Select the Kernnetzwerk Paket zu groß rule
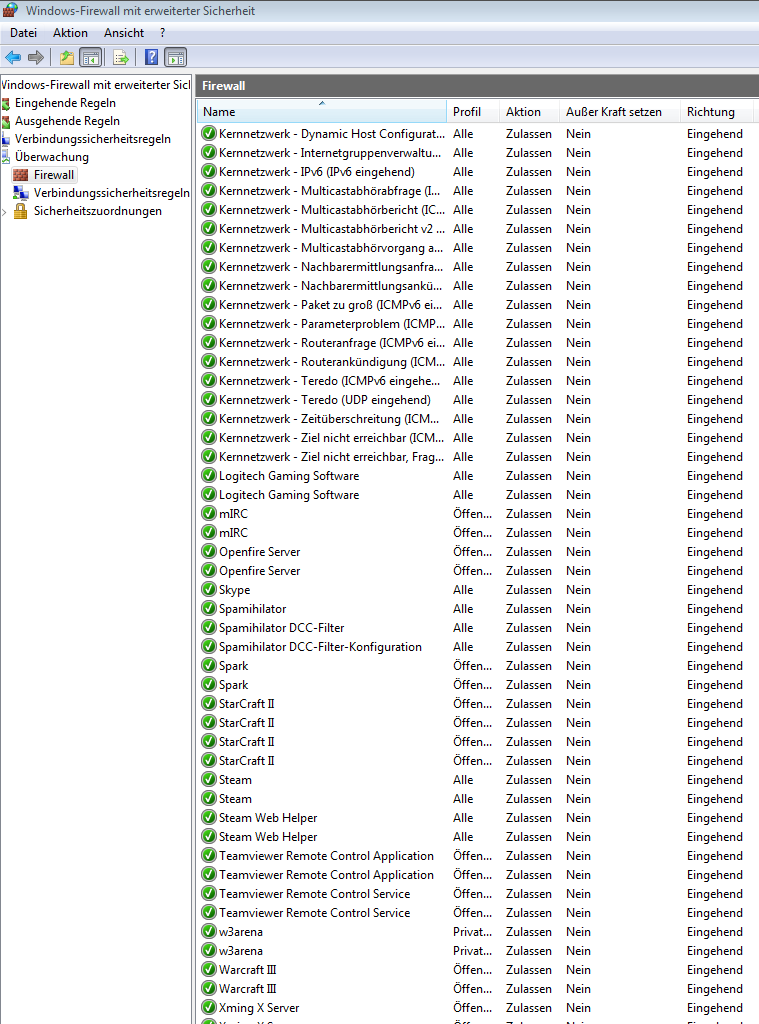The height and width of the screenshot is (1024, 759). pyautogui.click(x=331, y=304)
